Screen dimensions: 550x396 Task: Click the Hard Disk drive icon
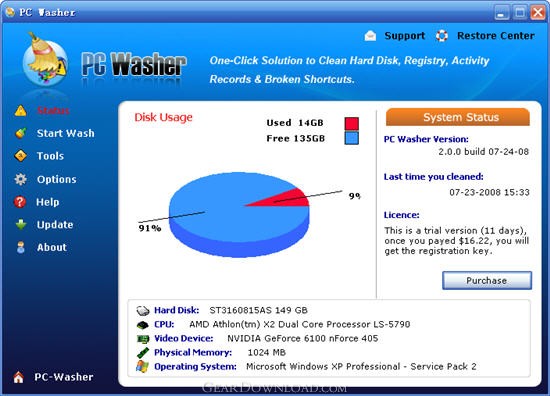[143, 310]
